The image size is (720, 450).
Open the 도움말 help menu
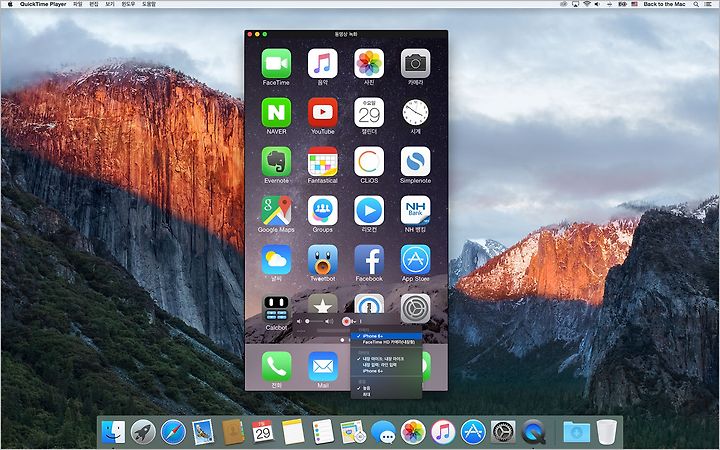pyautogui.click(x=149, y=4)
